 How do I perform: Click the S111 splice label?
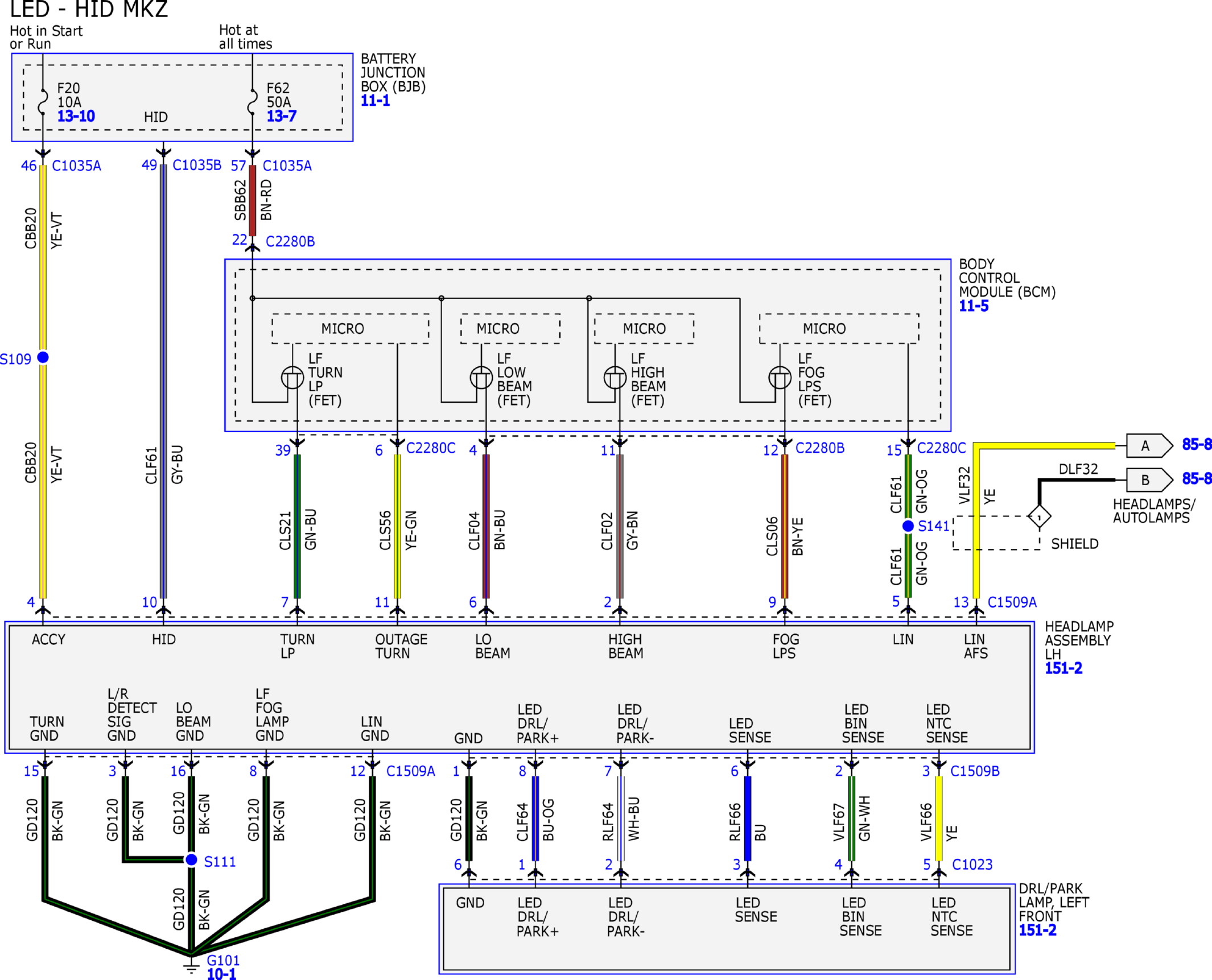(220, 862)
